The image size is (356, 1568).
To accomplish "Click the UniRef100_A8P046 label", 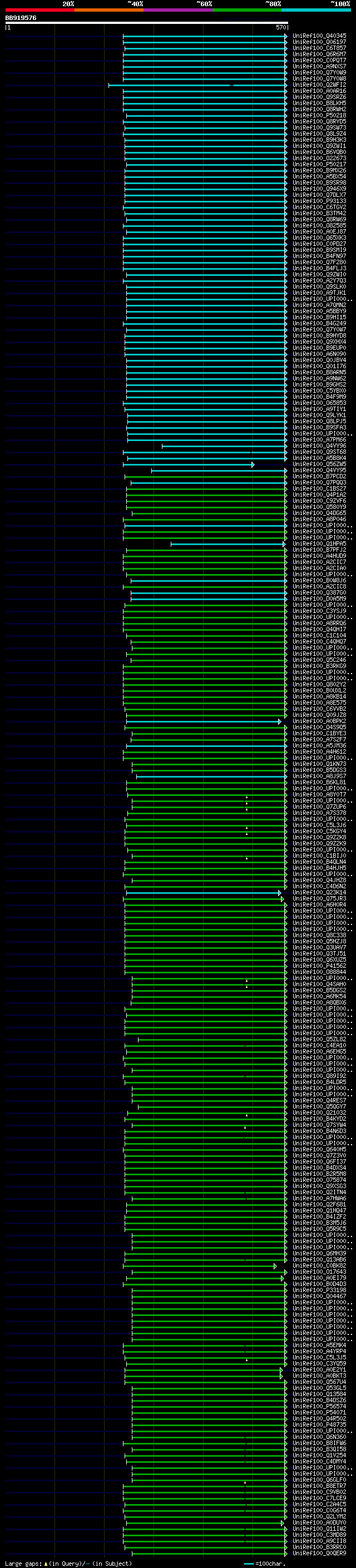I will pos(319,519).
